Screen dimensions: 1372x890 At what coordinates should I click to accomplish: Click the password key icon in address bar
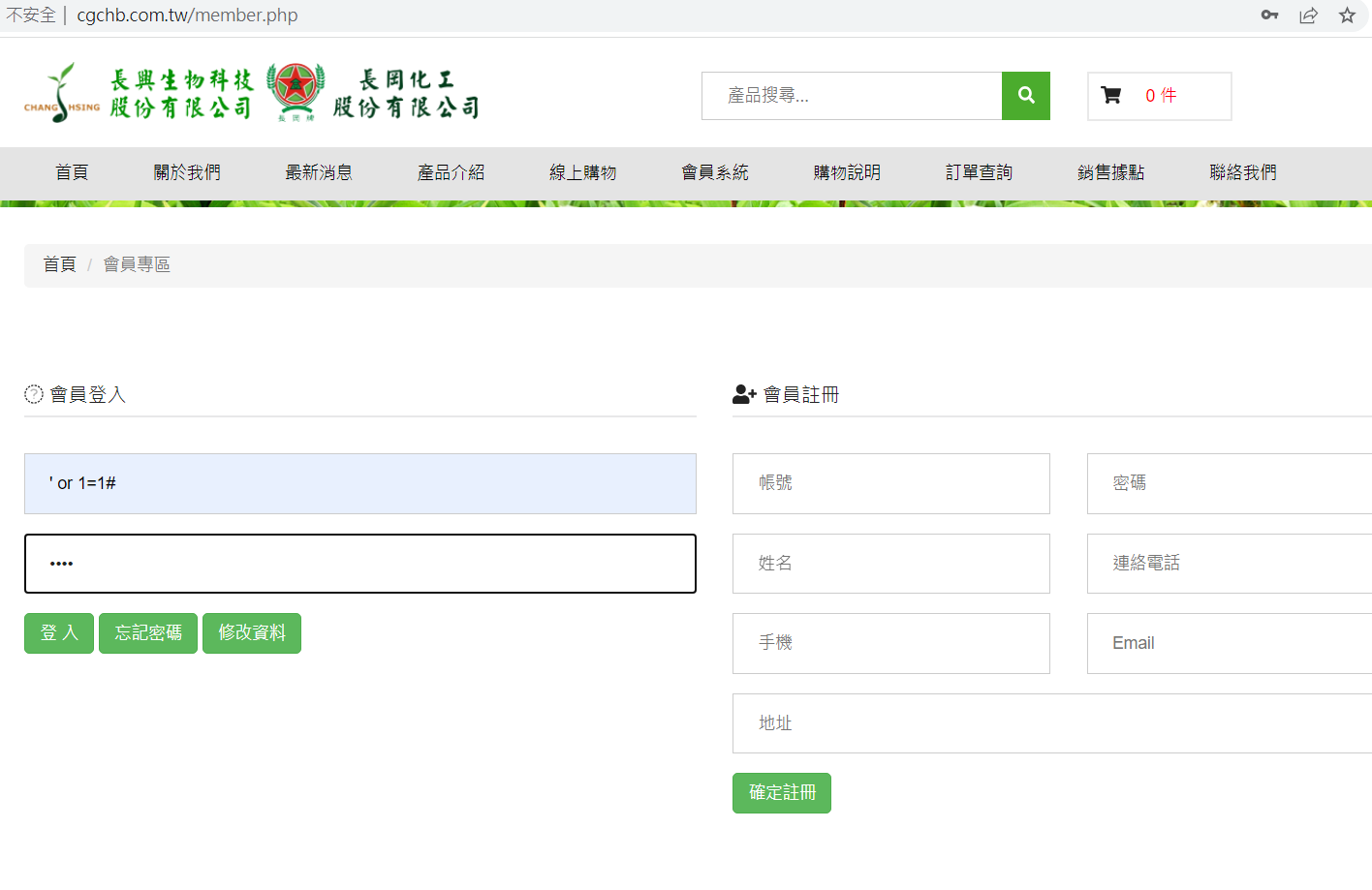(1269, 15)
